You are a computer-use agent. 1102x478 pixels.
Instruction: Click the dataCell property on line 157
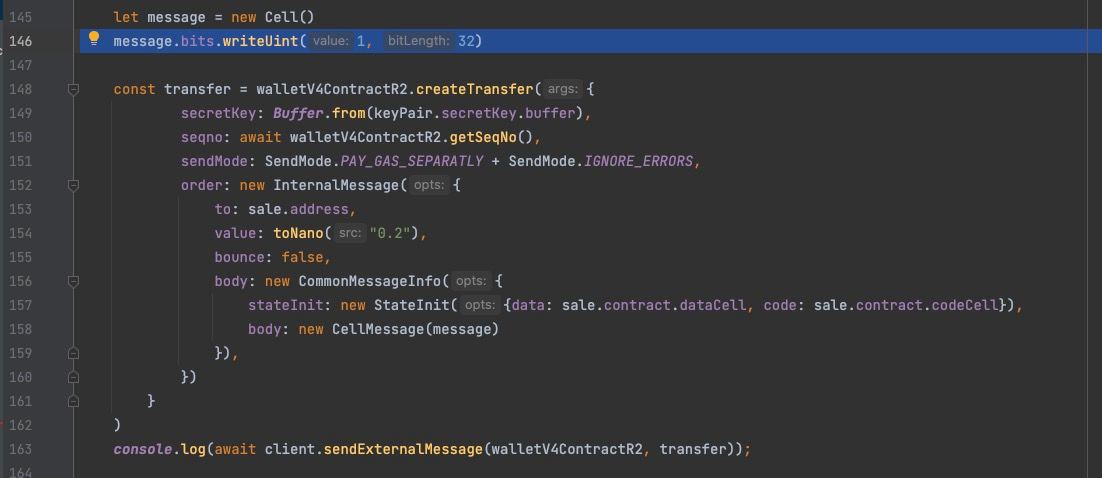pos(711,304)
